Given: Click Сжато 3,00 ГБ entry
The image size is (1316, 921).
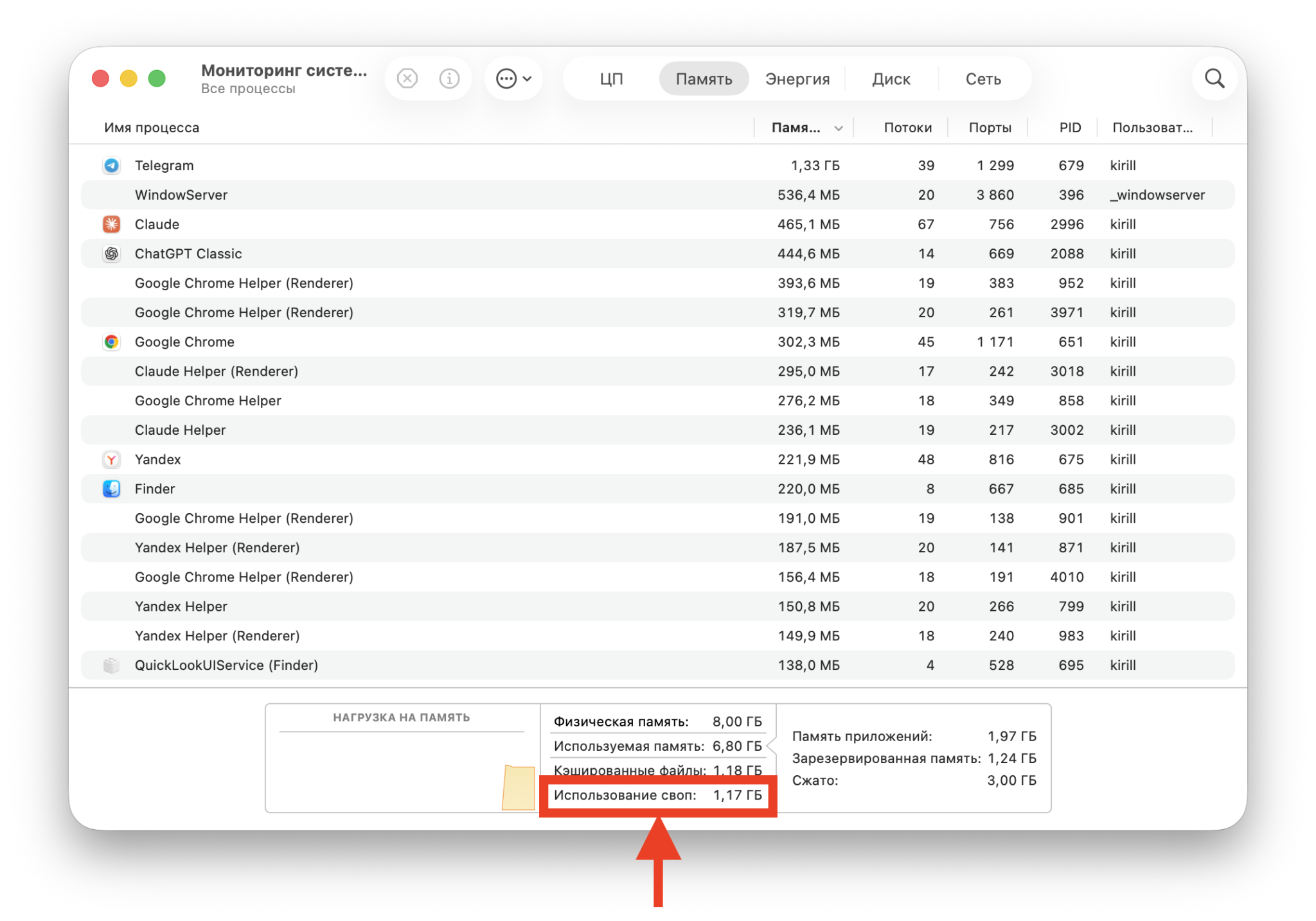Looking at the screenshot, I should click(x=914, y=780).
